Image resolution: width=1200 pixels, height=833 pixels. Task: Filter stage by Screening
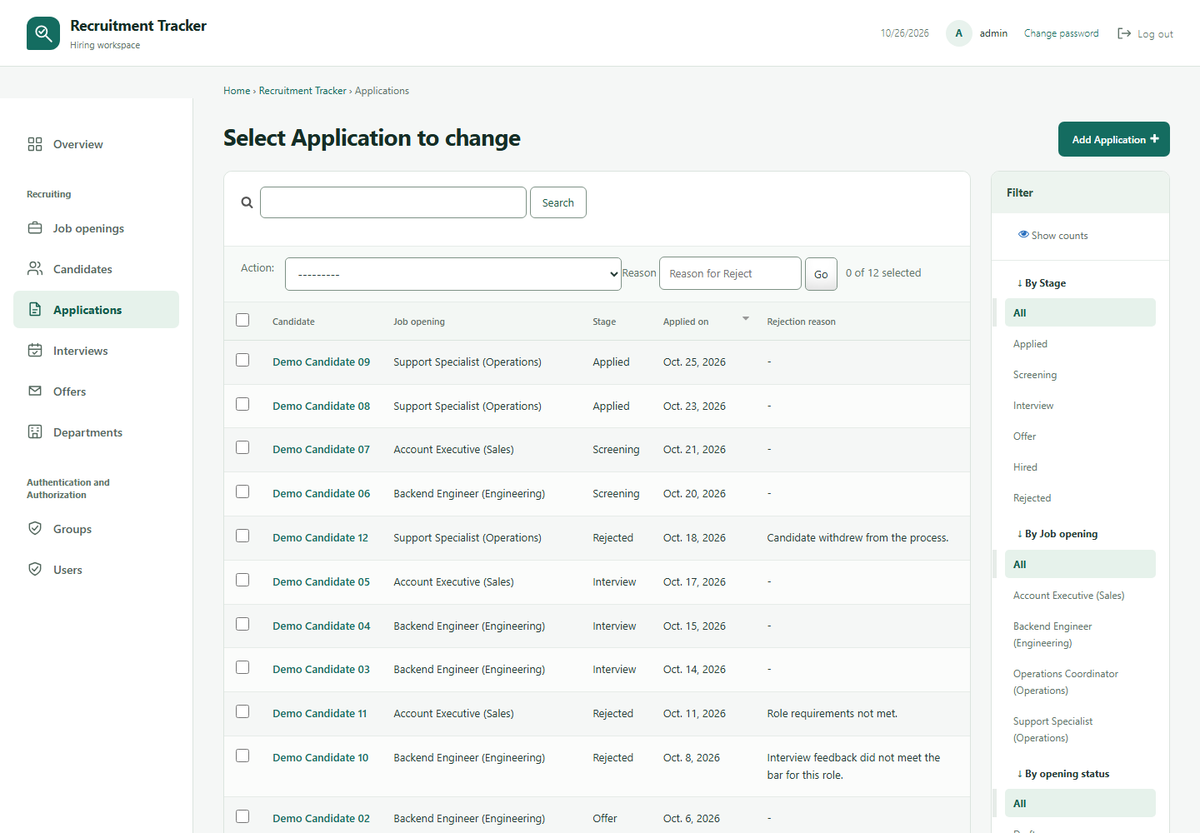click(x=1035, y=375)
